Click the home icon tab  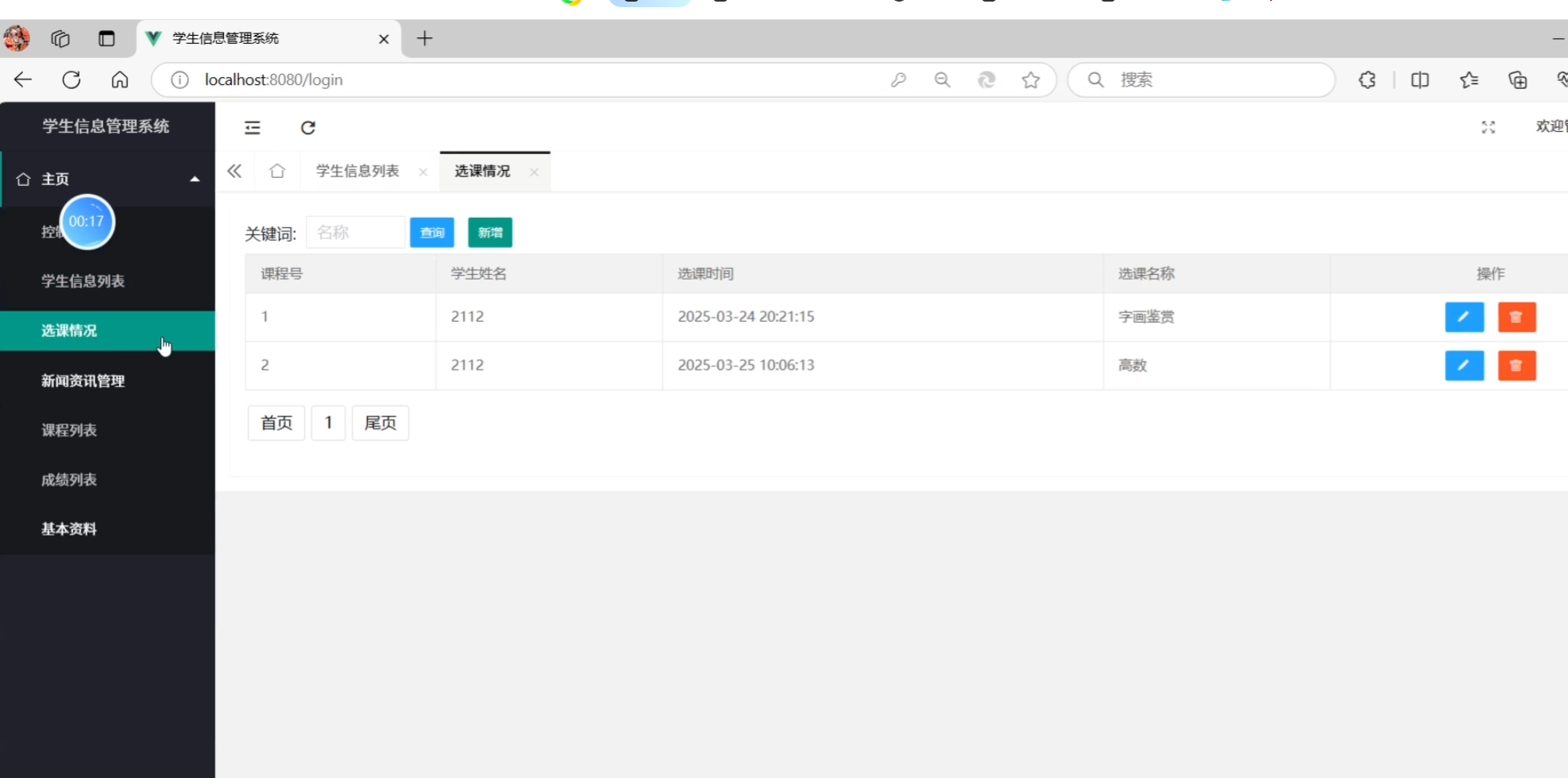point(277,172)
